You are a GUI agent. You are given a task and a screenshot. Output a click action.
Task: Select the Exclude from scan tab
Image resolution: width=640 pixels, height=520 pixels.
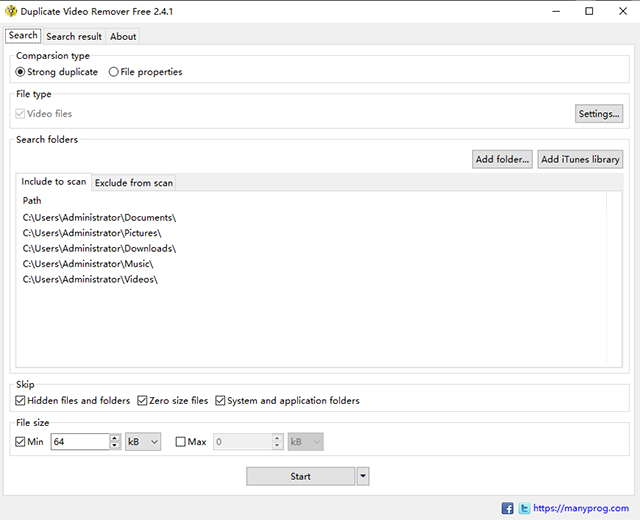[x=134, y=183]
